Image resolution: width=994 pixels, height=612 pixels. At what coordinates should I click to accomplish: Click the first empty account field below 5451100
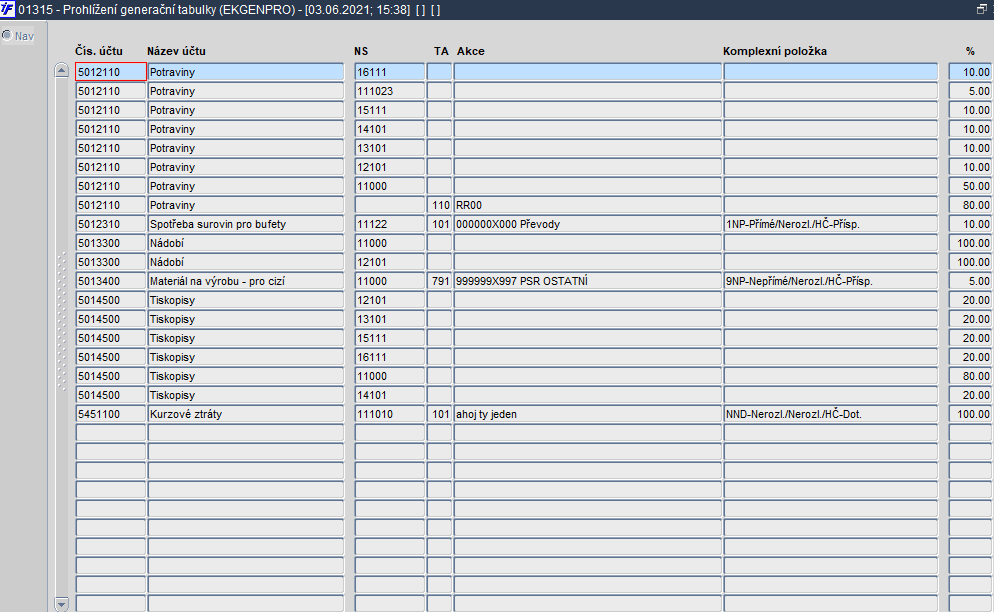(111, 433)
